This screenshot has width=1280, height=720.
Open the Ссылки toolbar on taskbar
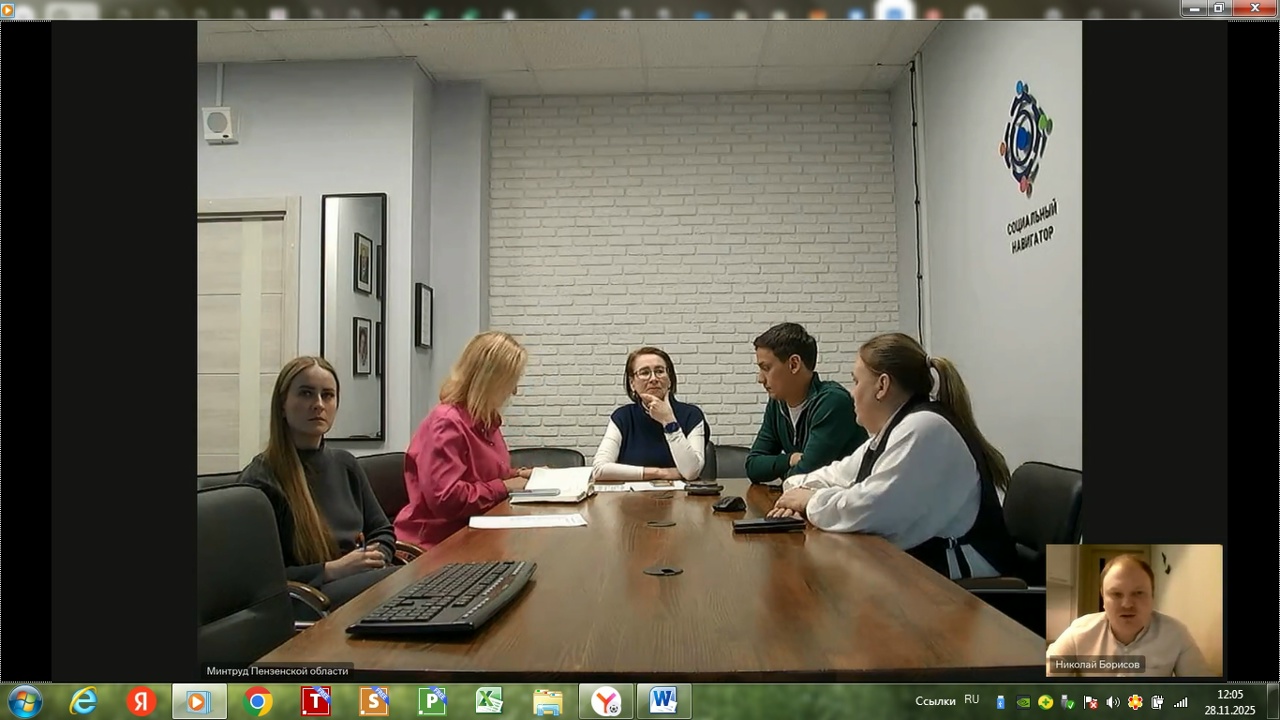(935, 701)
